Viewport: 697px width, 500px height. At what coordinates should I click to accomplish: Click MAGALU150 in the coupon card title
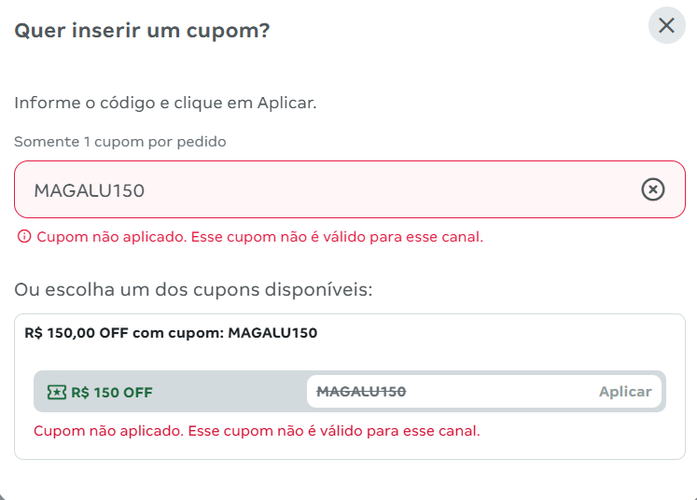[x=273, y=333]
